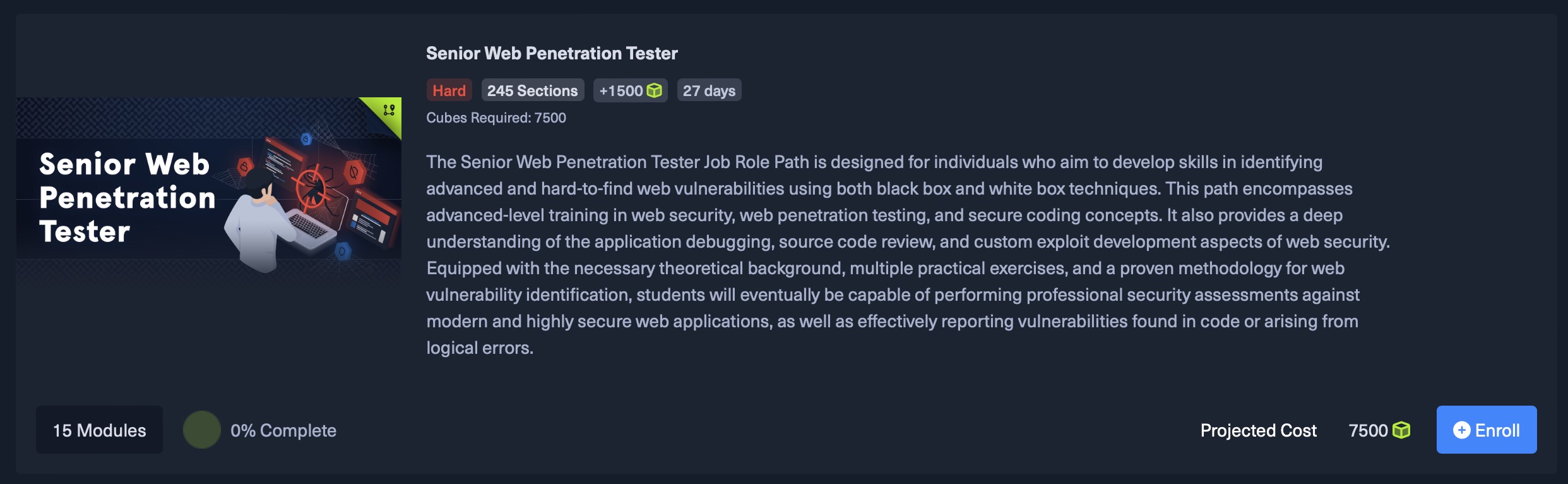Open the Senior Web Penetration Tester title
1568x484 pixels.
point(551,53)
